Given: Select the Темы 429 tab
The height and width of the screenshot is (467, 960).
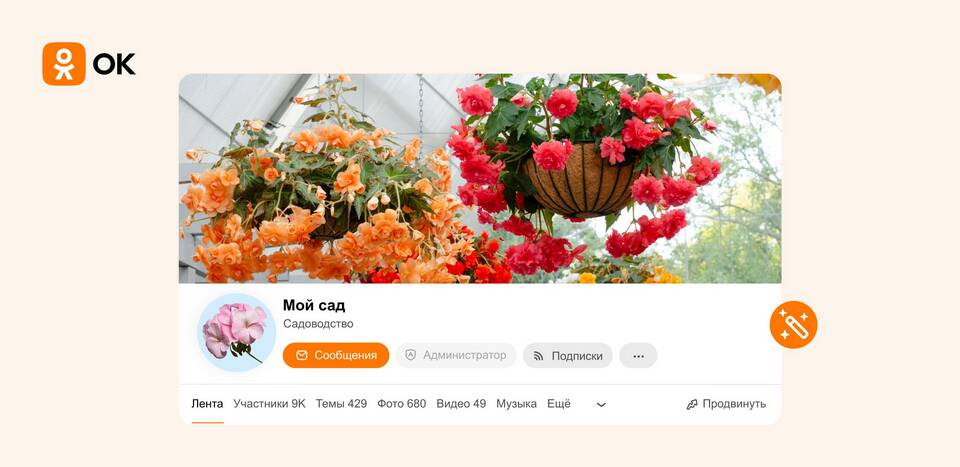Looking at the screenshot, I should (x=341, y=404).
